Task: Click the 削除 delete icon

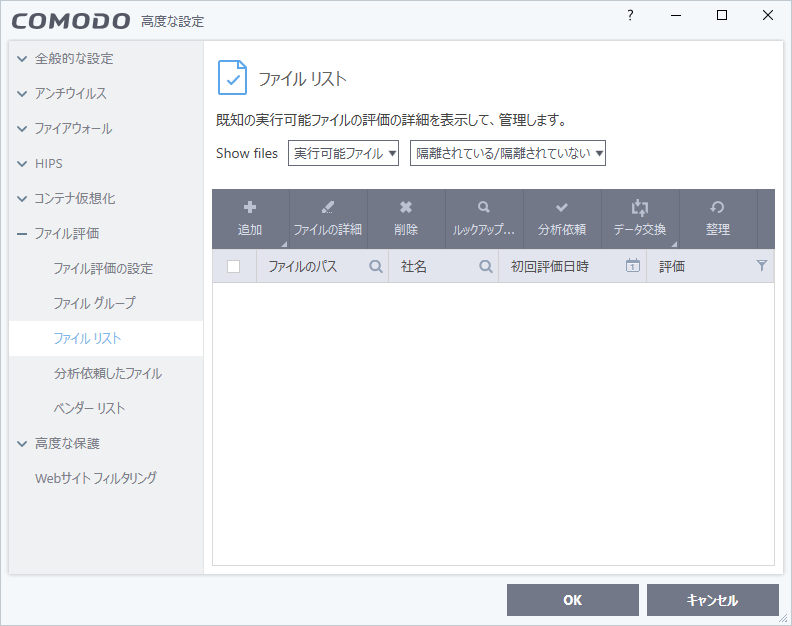Action: point(406,208)
